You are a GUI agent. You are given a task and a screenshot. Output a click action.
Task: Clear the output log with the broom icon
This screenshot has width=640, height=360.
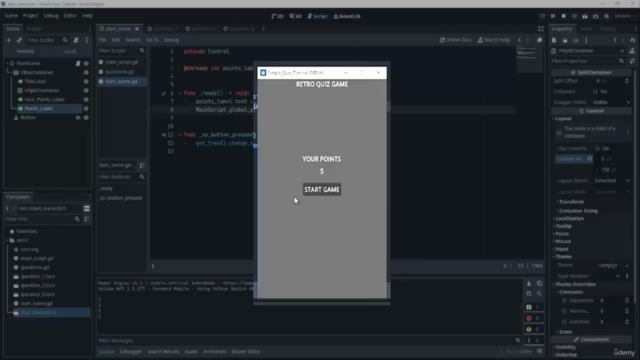click(x=529, y=283)
